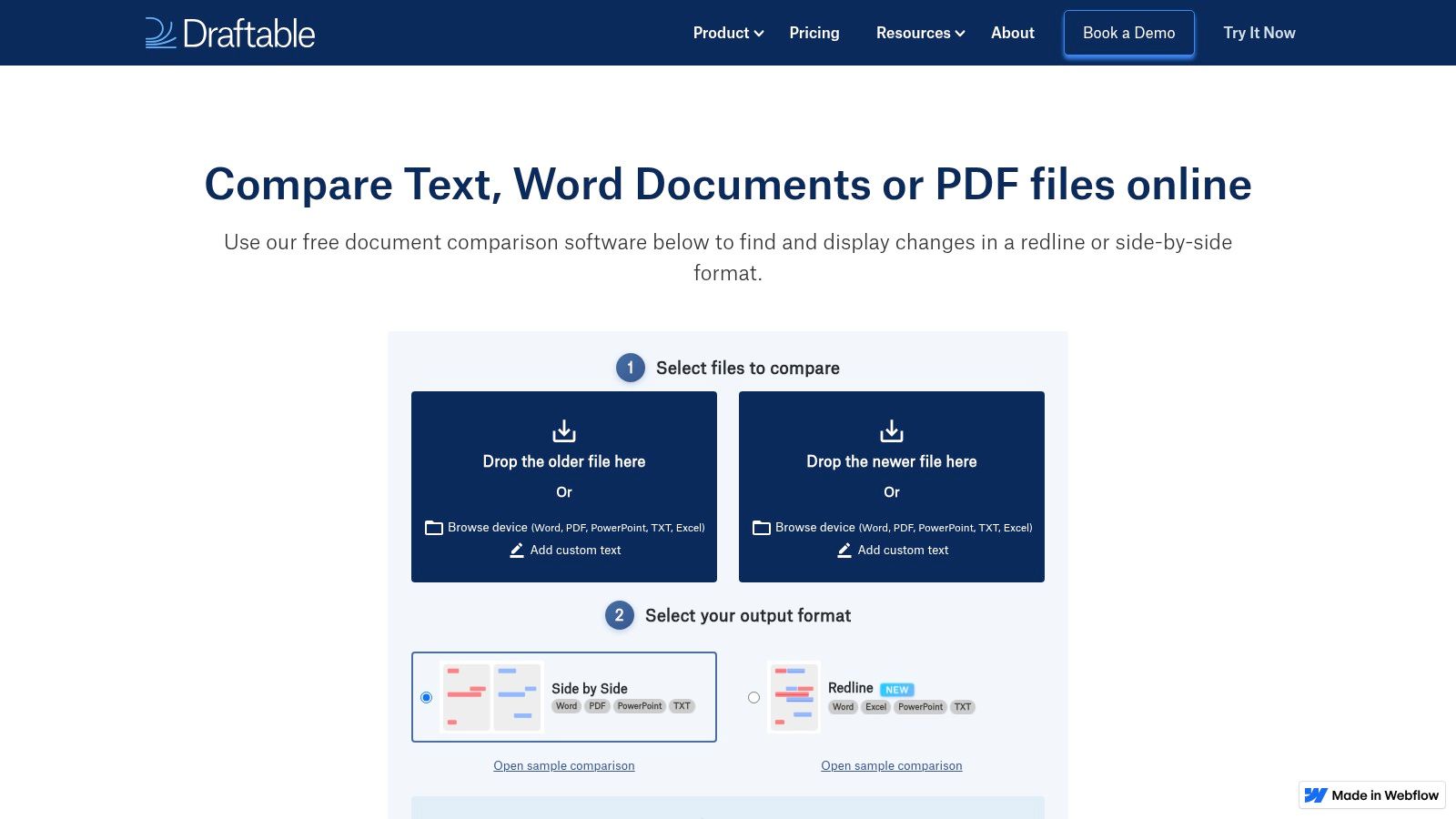Click the Book a Demo button

point(1128,33)
